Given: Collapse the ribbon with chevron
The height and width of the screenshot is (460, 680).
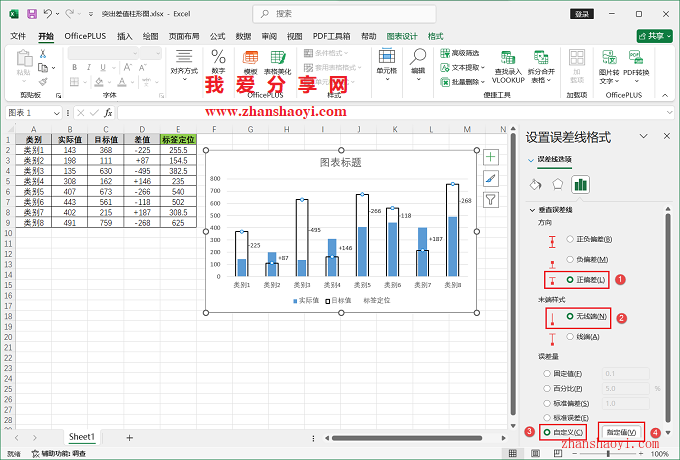Looking at the screenshot, I should point(665,95).
